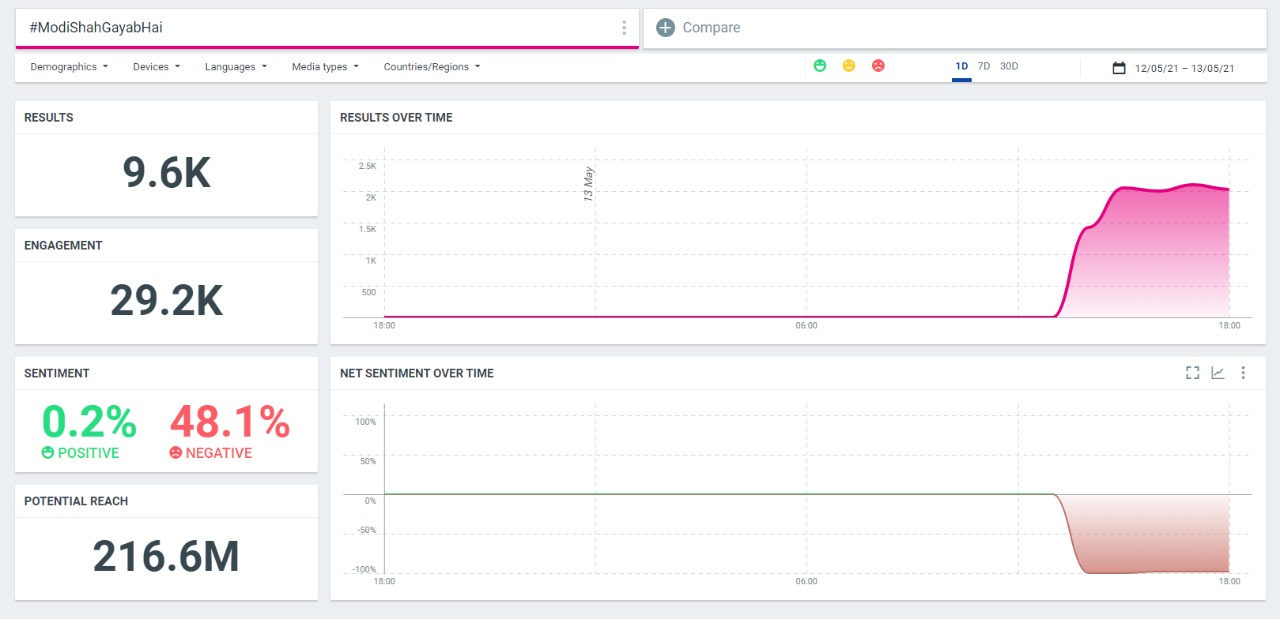
Task: Click the #ModiShahGayabHai search field
Action: [310, 28]
